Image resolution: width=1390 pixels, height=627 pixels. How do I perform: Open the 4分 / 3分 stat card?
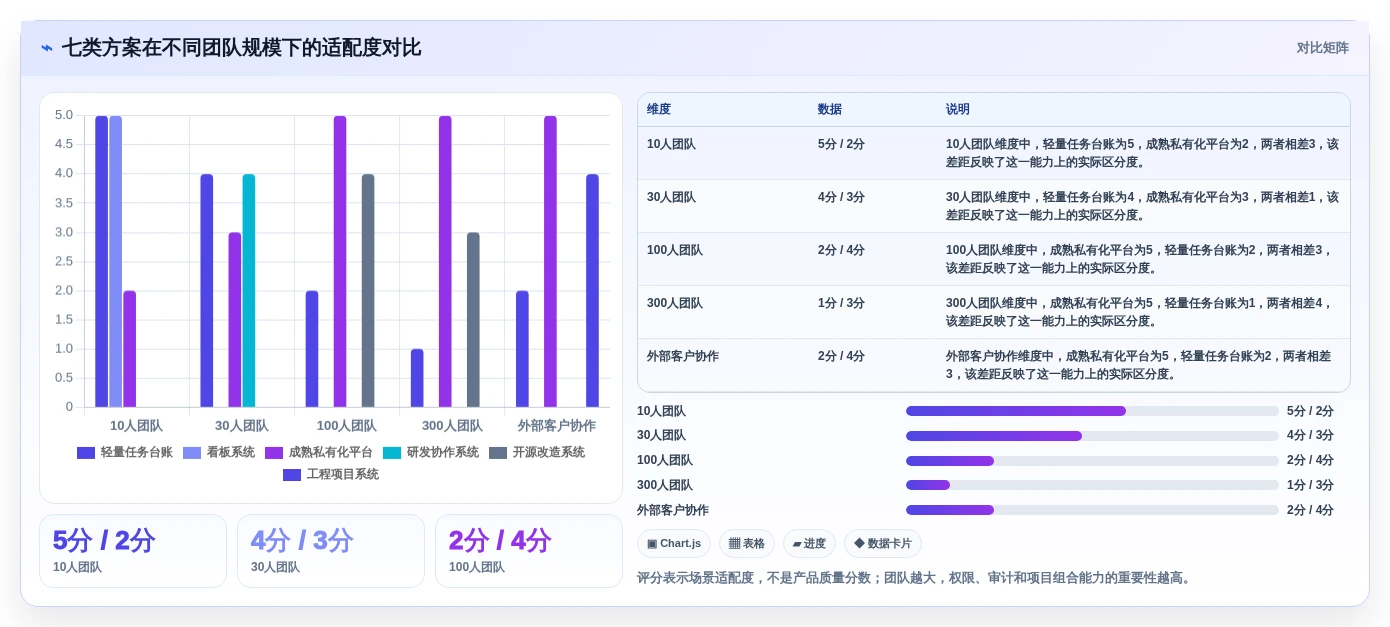coord(331,551)
